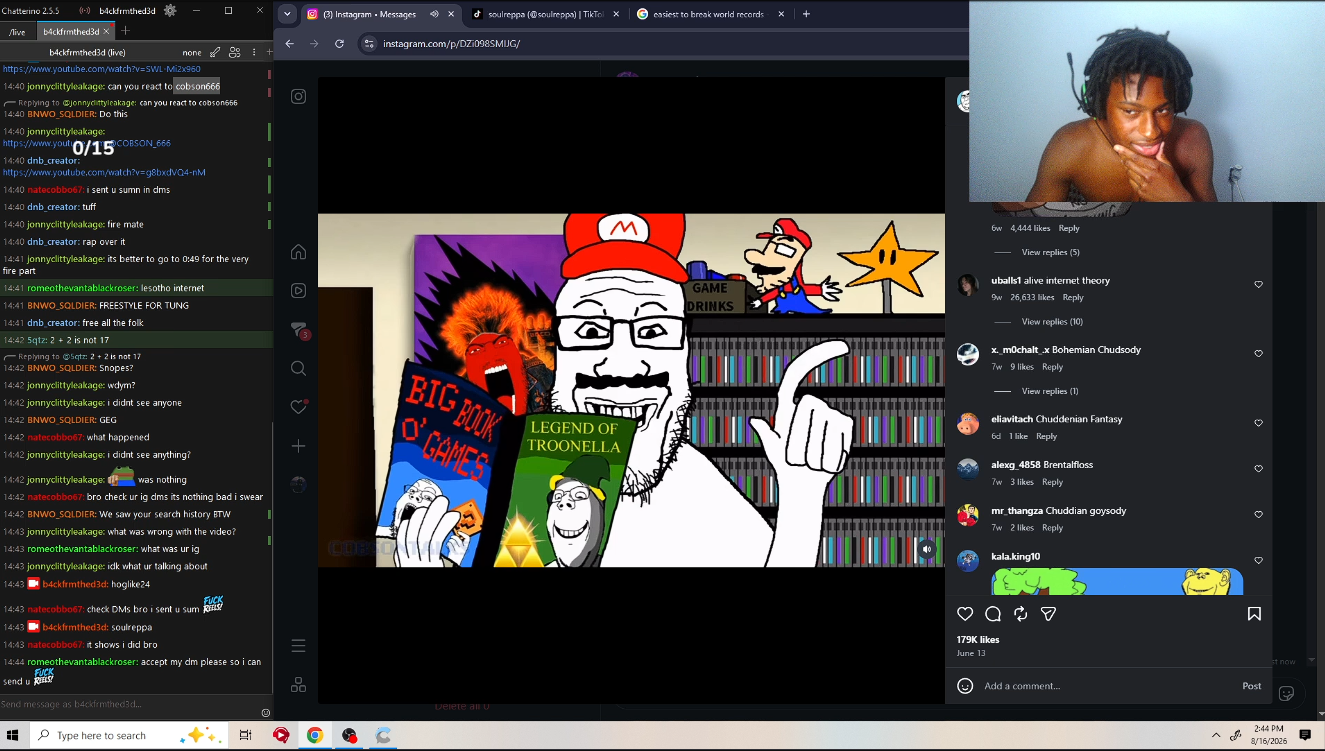Show hidden system tray icons
This screenshot has width=1325, height=751.
click(1216, 735)
